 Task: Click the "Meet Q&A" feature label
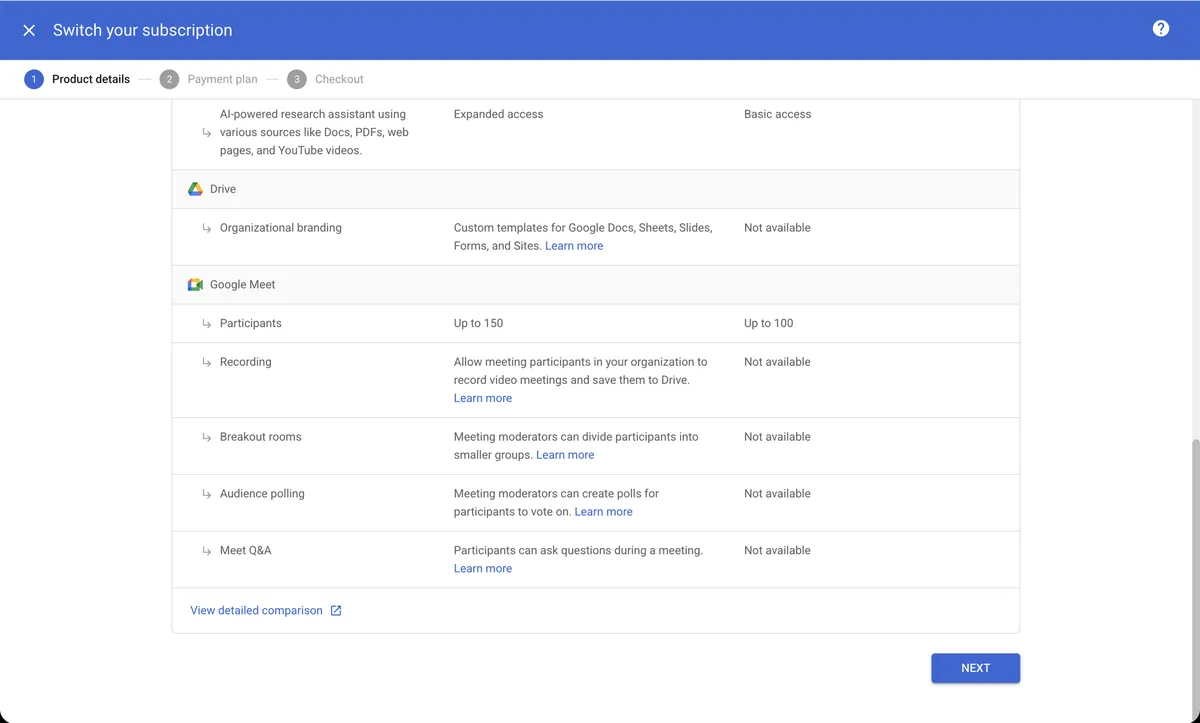point(246,551)
